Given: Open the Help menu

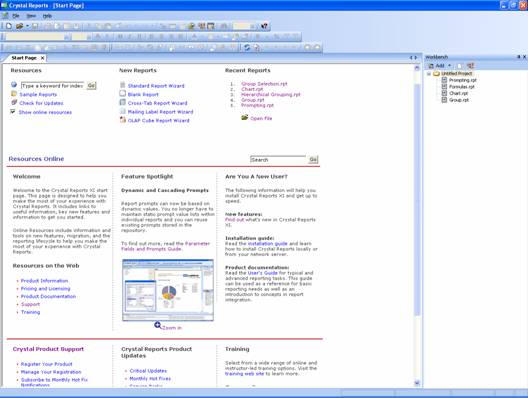Looking at the screenshot, I should point(47,16).
